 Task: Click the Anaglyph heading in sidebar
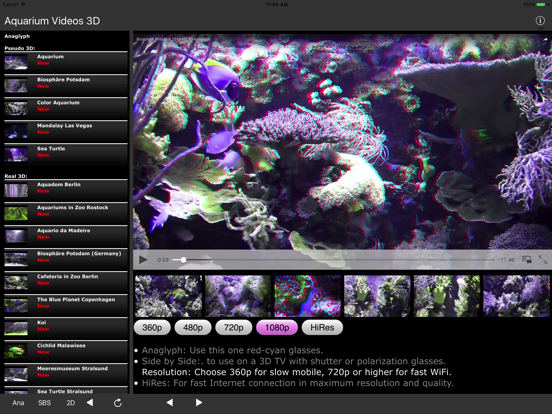click(x=17, y=36)
